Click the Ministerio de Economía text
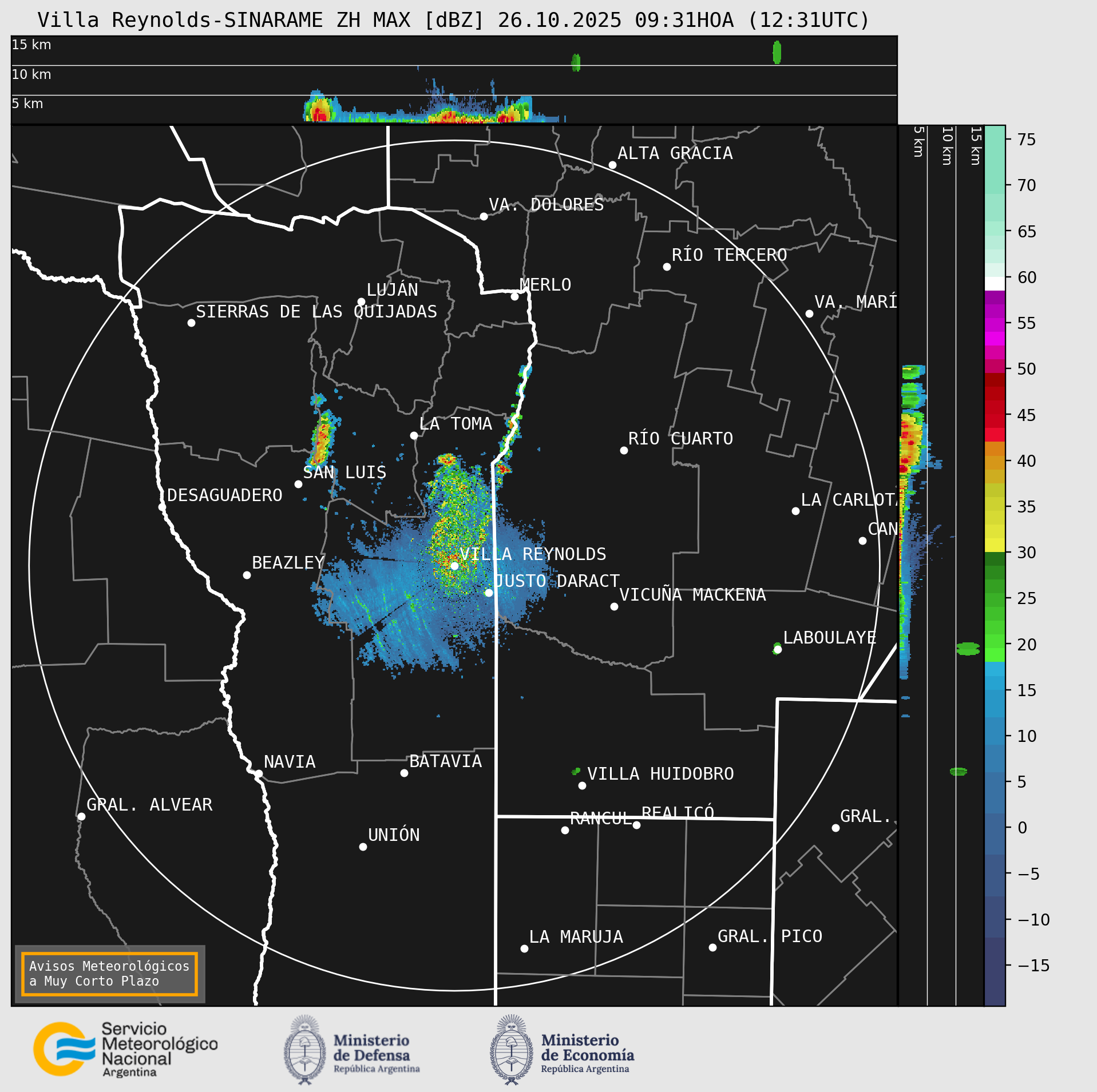Viewport: 1097px width, 1092px height. coord(588,1053)
